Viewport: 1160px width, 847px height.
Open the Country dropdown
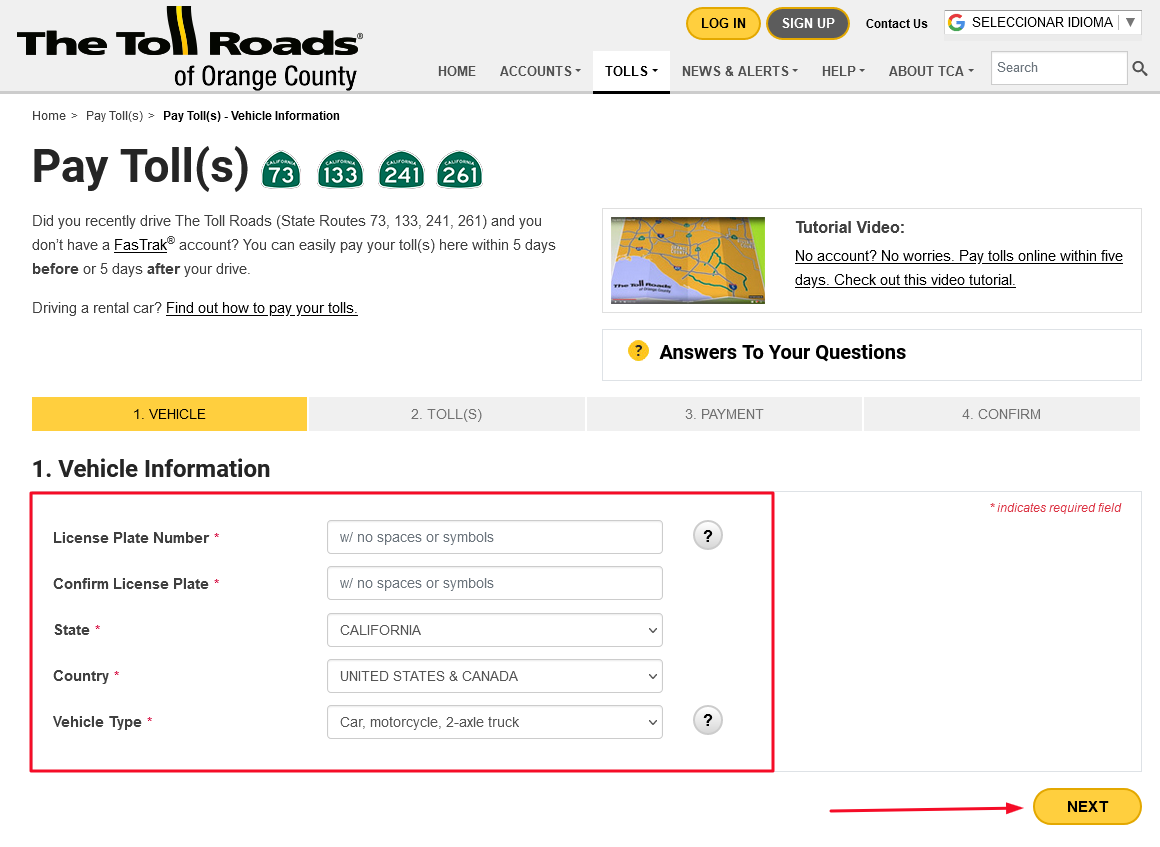494,676
